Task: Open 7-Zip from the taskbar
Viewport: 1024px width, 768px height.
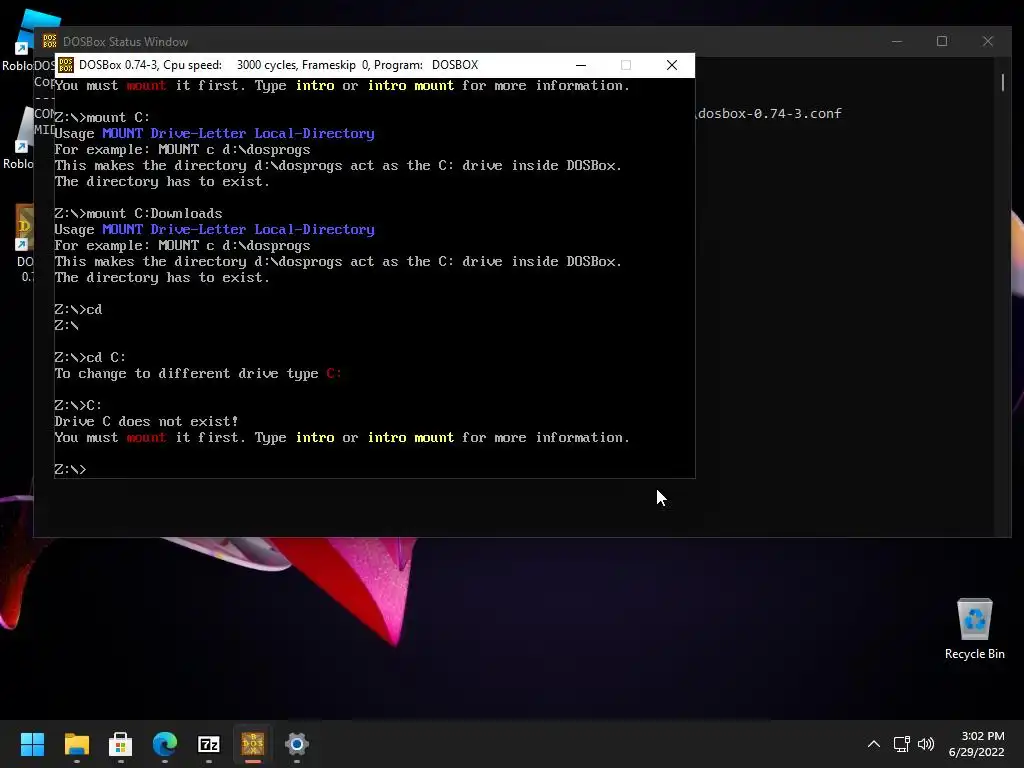Action: pyautogui.click(x=208, y=743)
